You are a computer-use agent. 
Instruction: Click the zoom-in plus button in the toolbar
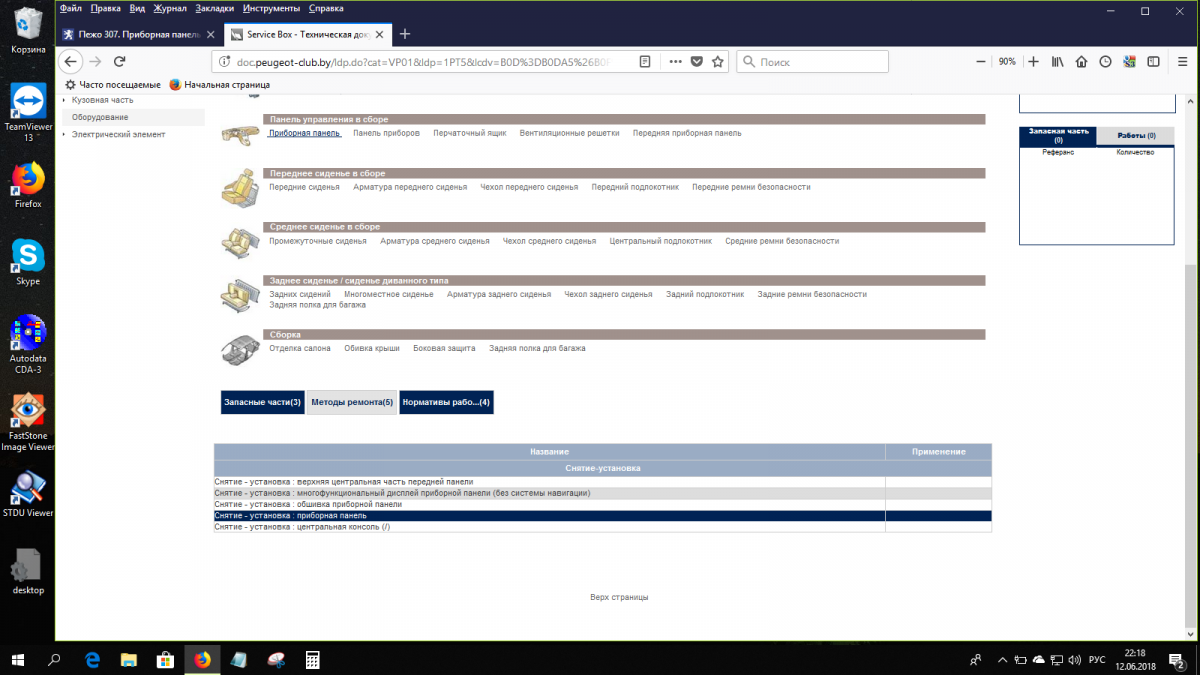click(x=1033, y=61)
